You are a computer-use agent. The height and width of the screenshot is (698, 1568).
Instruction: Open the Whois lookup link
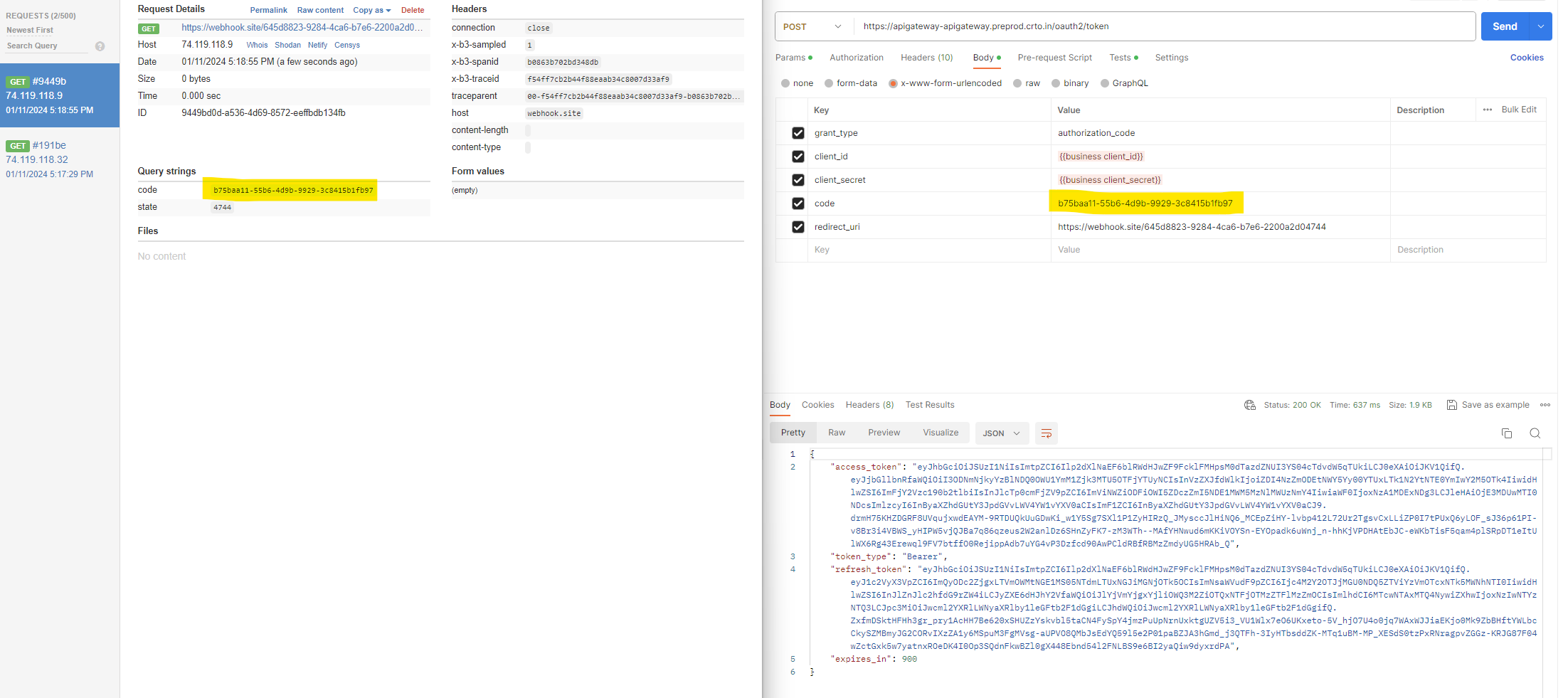[x=257, y=45]
